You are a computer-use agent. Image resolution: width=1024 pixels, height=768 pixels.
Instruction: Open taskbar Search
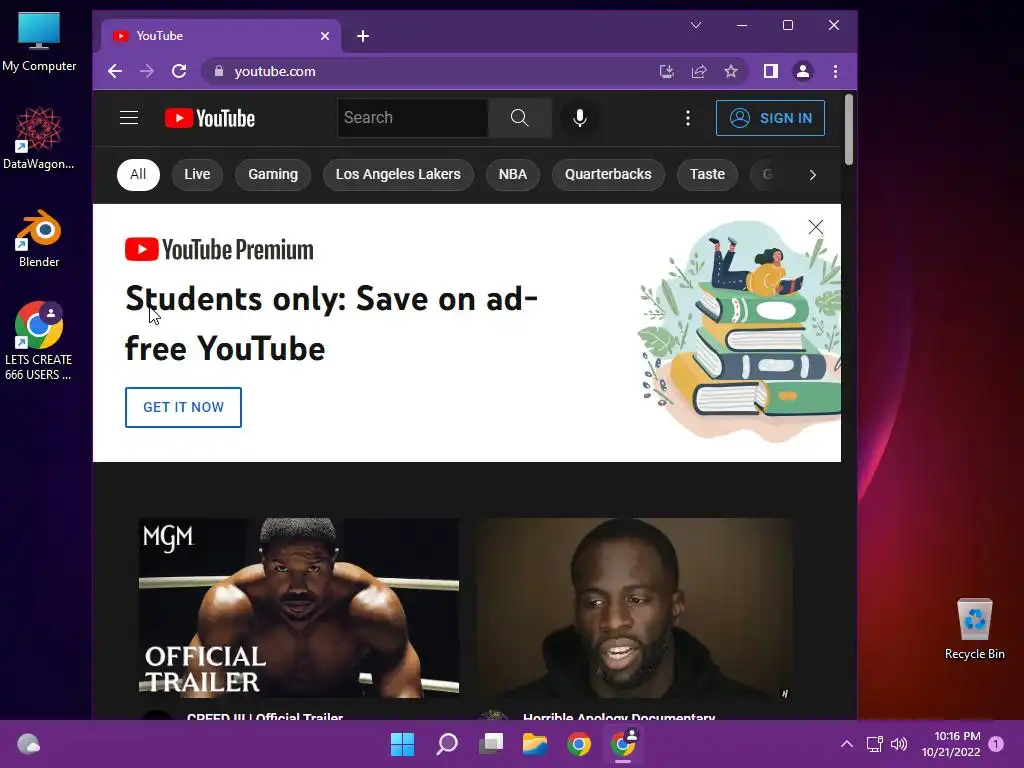(447, 744)
